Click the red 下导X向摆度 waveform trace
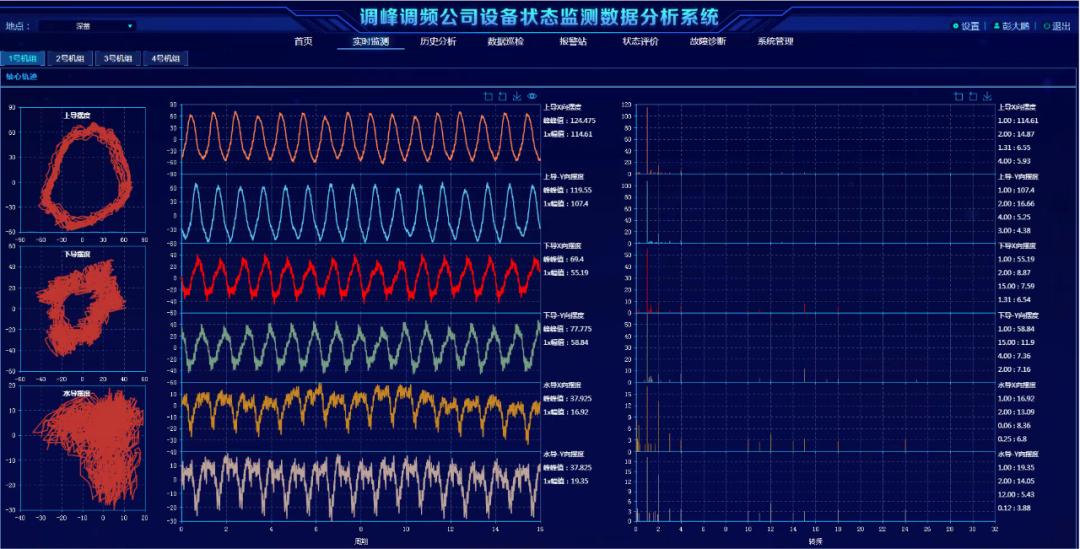Image resolution: width=1080 pixels, height=549 pixels. [x=360, y=278]
